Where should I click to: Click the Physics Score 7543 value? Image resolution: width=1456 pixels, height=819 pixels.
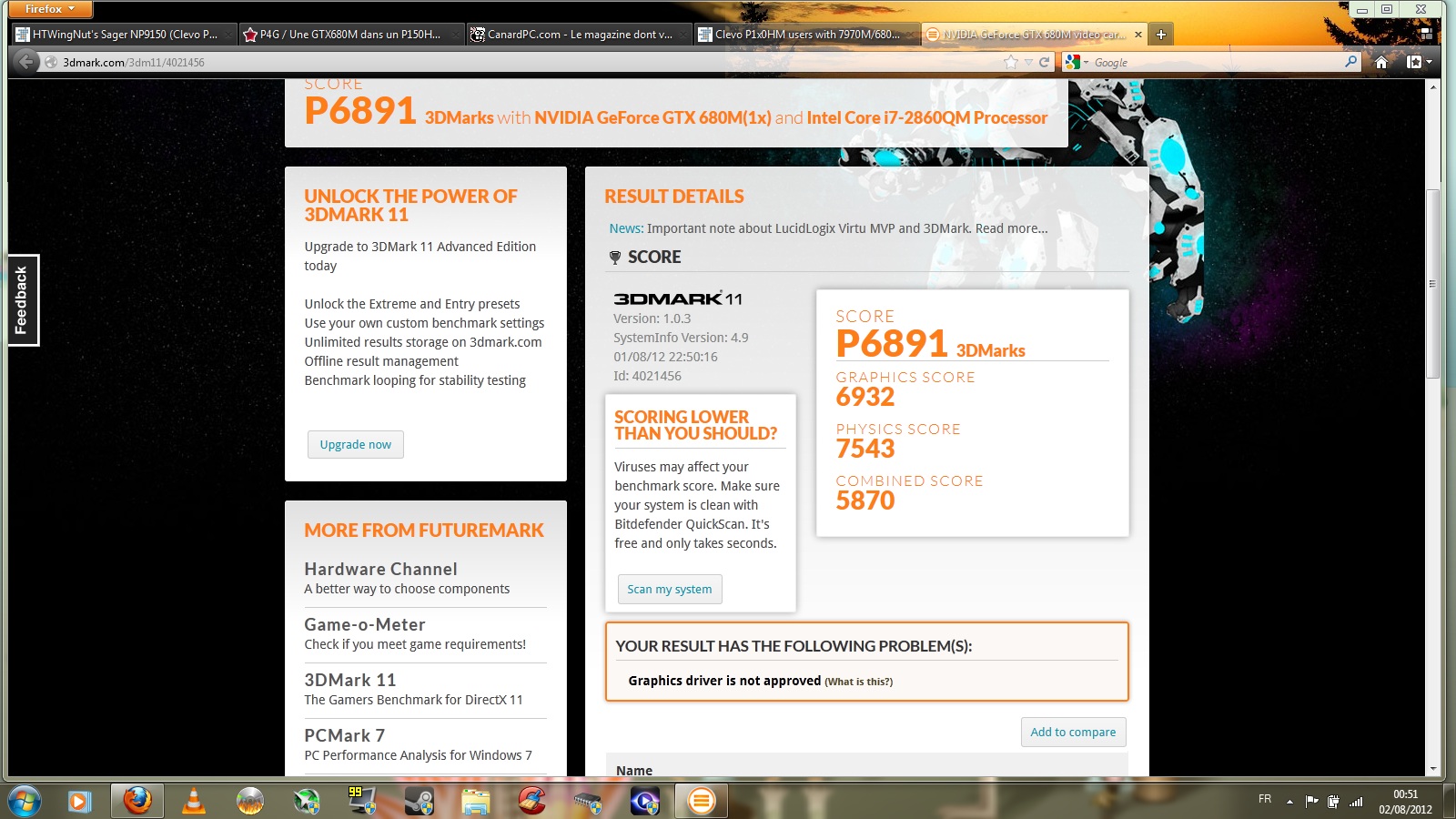[x=865, y=449]
